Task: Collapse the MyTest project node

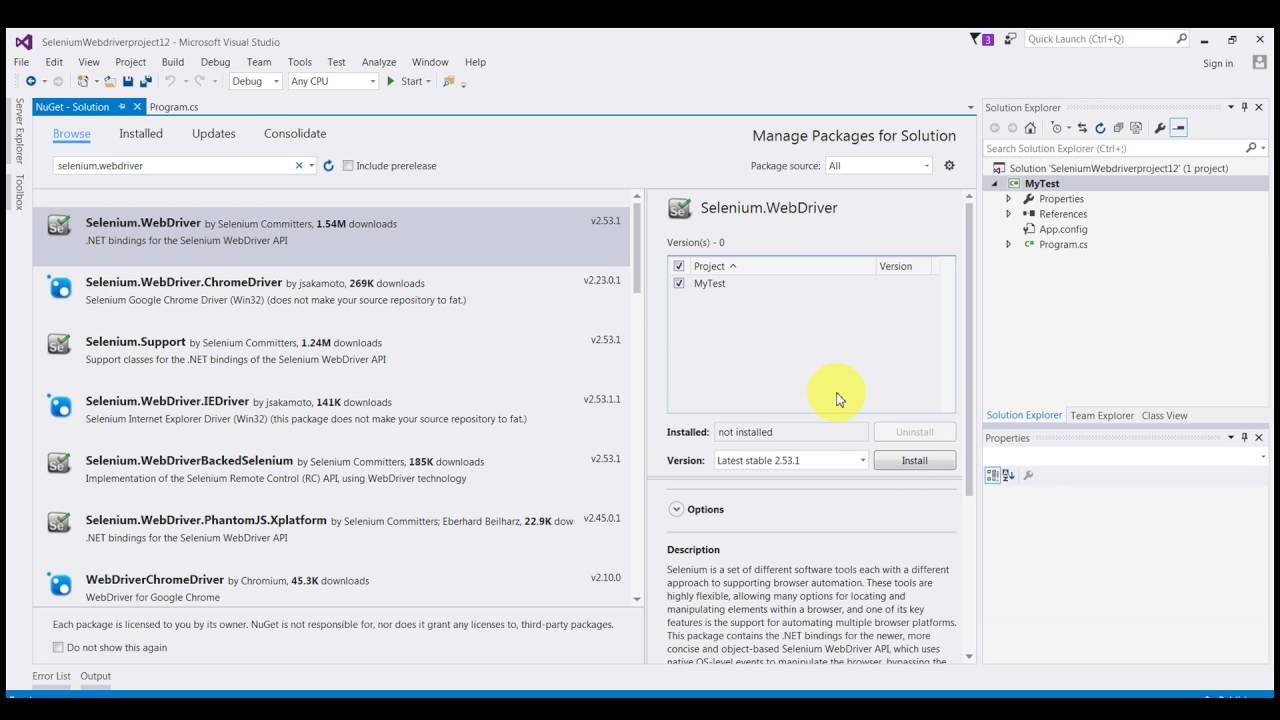Action: [x=995, y=184]
